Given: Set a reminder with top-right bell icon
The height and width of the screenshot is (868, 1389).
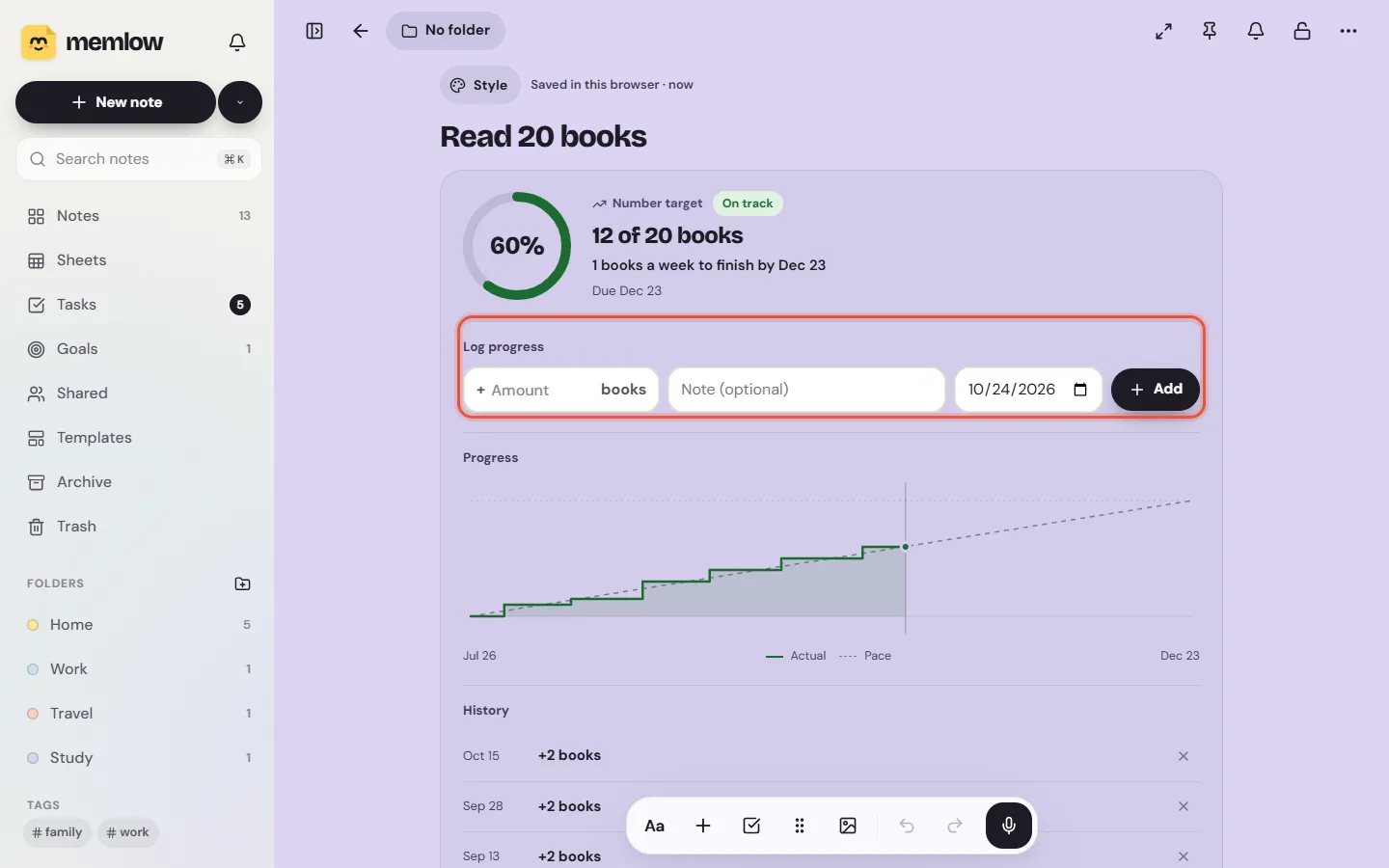Looking at the screenshot, I should (x=1256, y=31).
